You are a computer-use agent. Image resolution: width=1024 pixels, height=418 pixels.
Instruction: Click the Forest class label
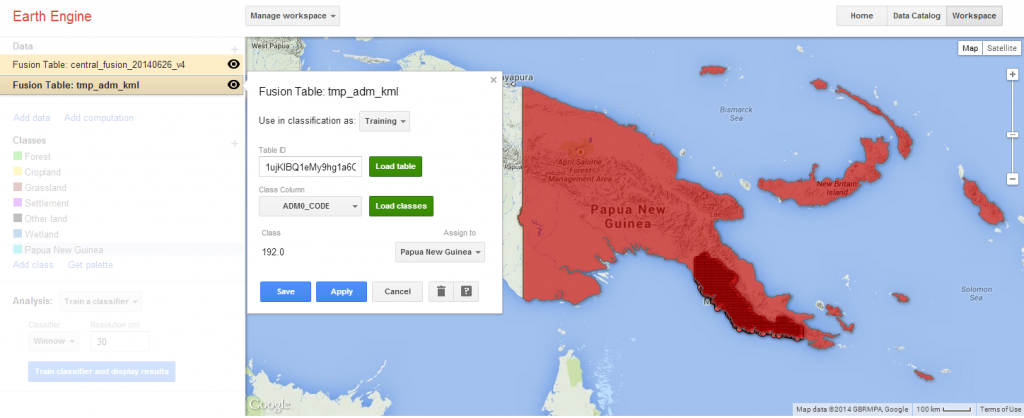point(37,157)
